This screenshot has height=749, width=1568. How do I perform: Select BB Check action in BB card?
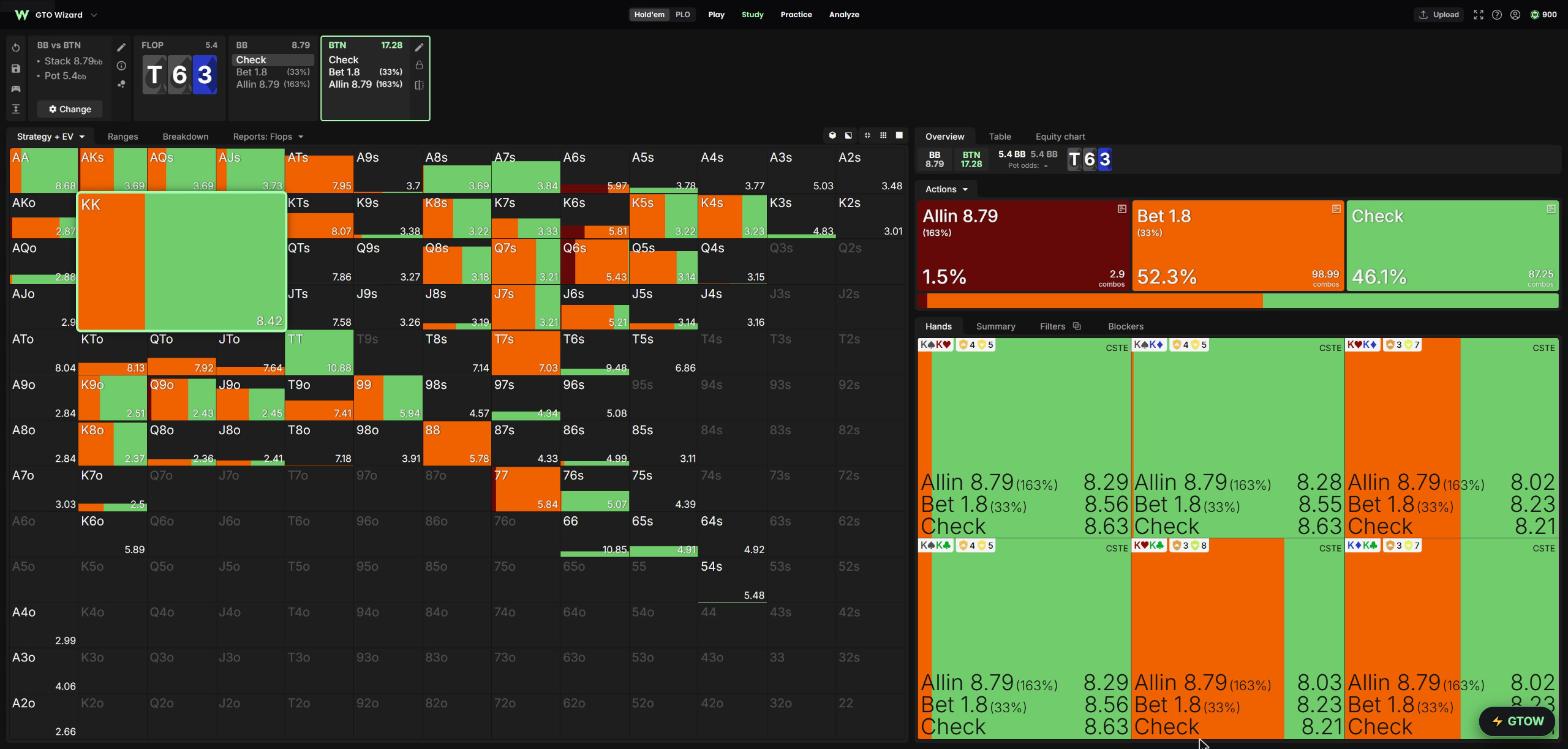pos(273,60)
